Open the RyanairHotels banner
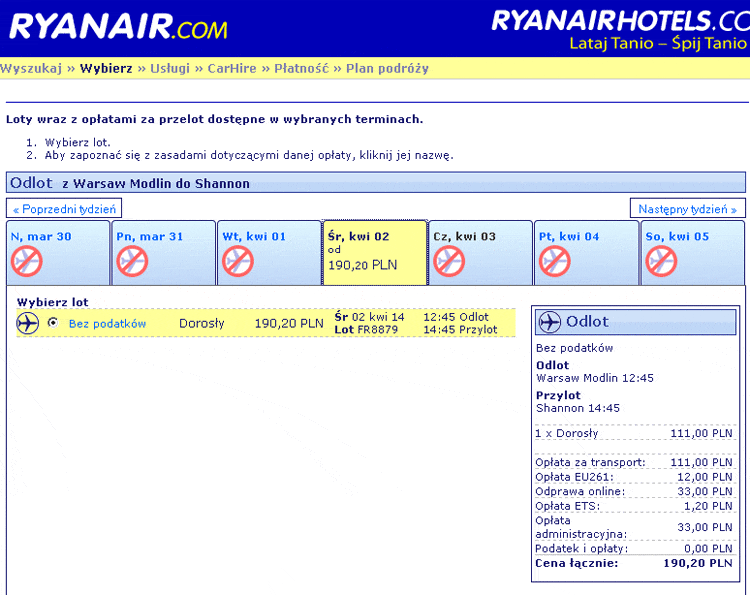This screenshot has height=595, width=750. (621, 30)
